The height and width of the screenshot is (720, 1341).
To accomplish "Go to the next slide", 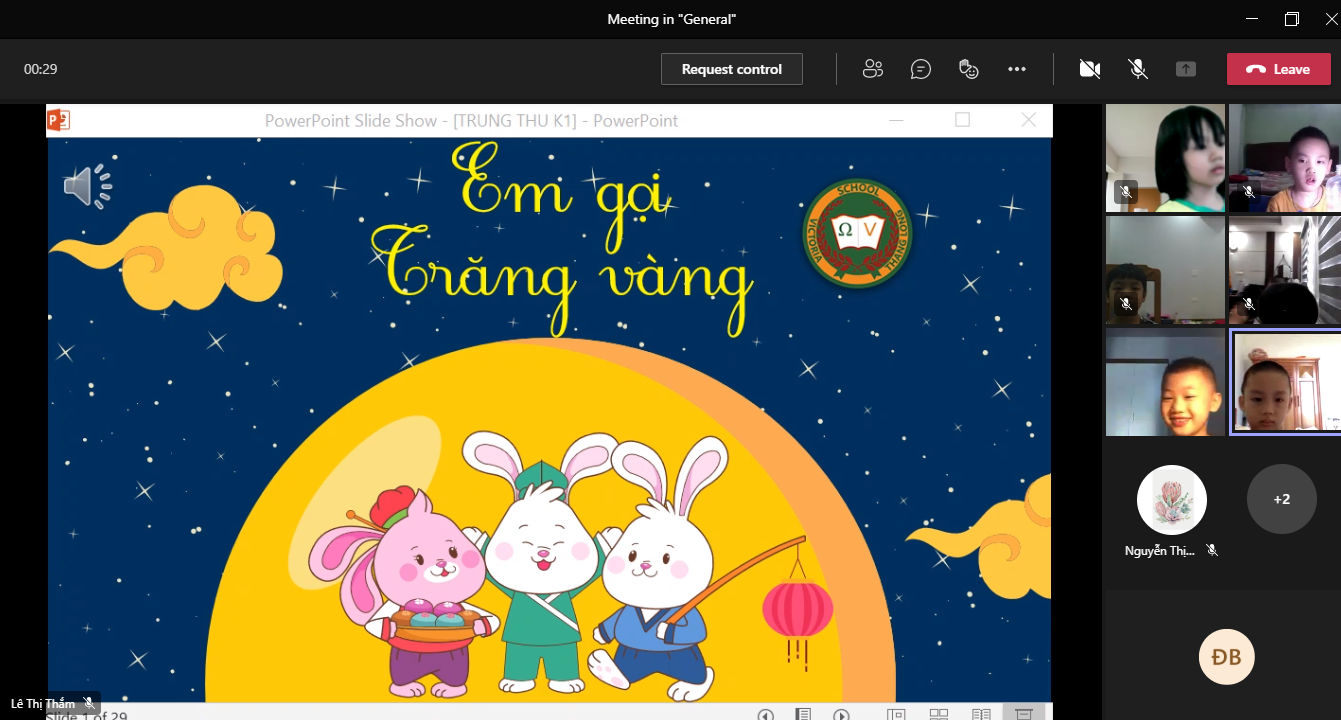I will (x=842, y=714).
